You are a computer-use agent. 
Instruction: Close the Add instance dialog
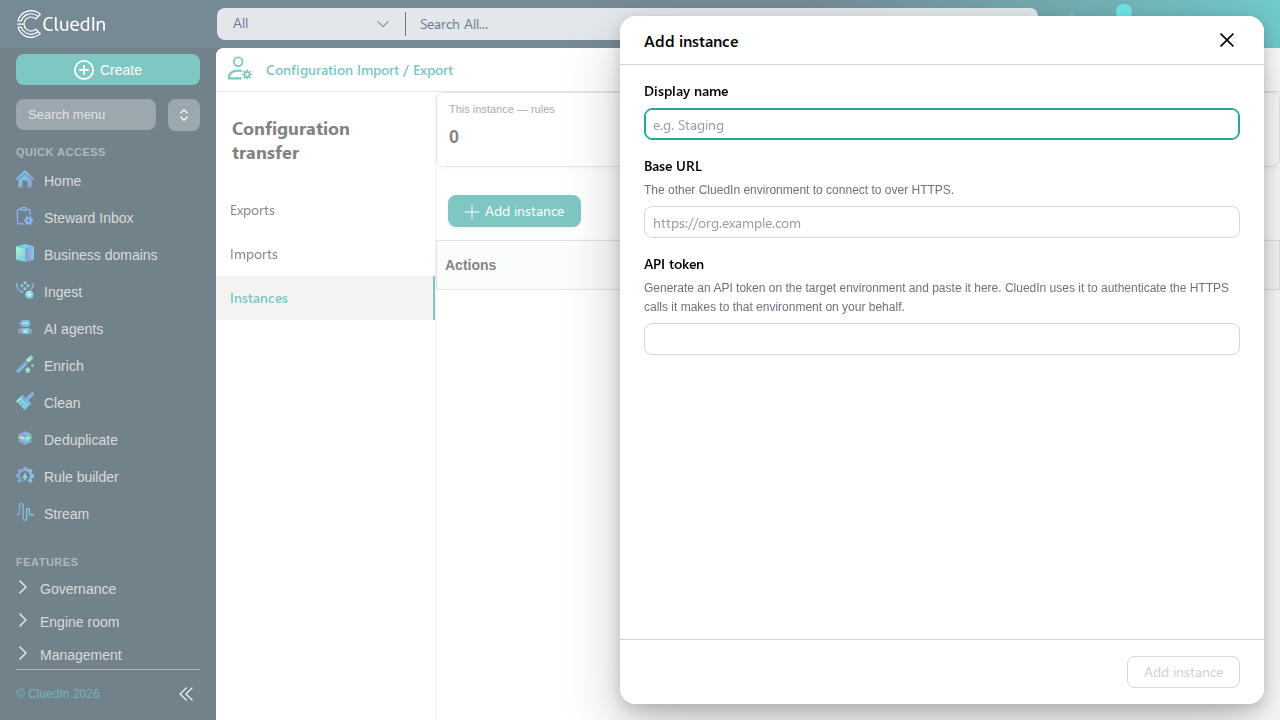click(x=1227, y=40)
